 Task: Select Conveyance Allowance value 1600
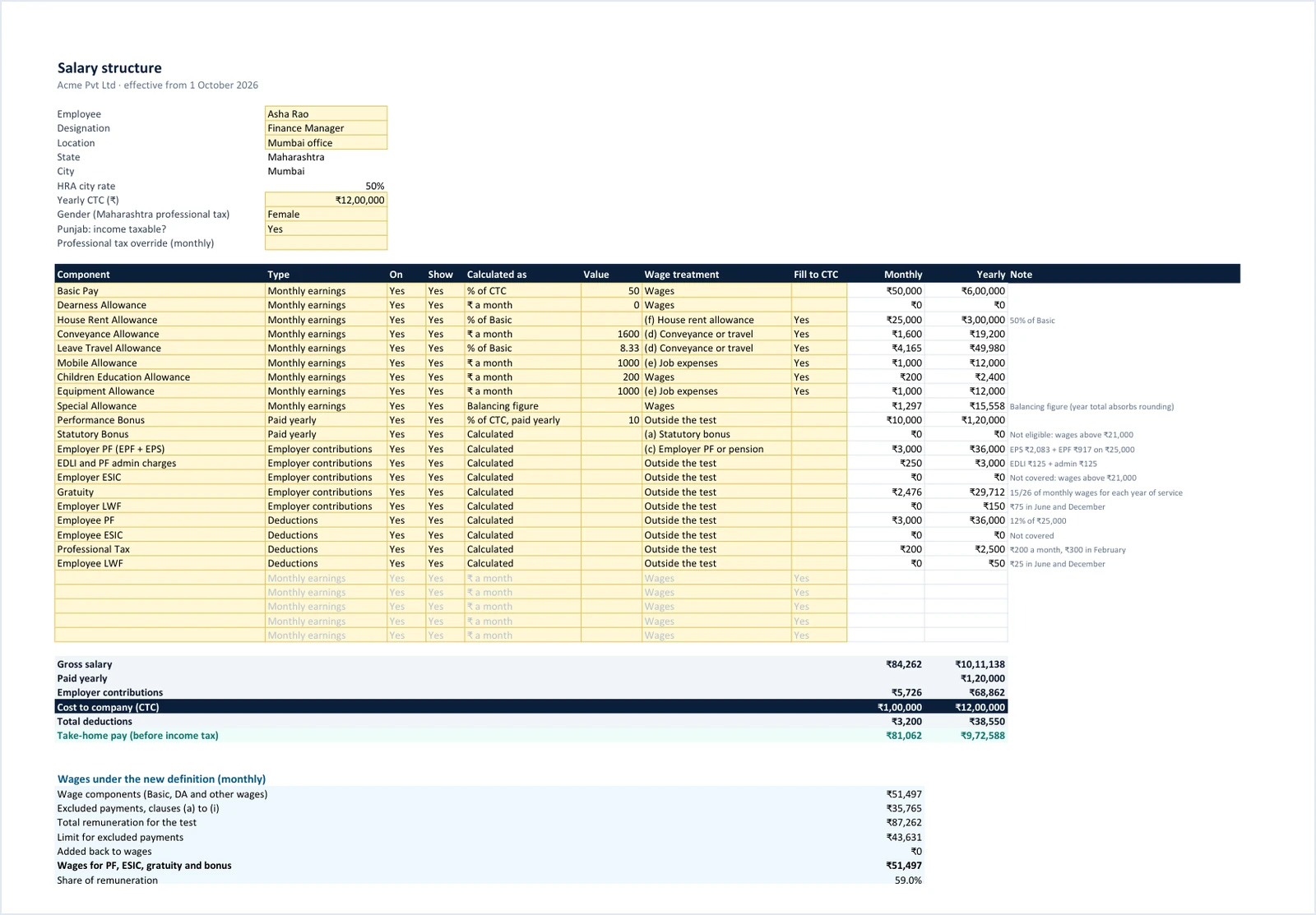tap(611, 334)
